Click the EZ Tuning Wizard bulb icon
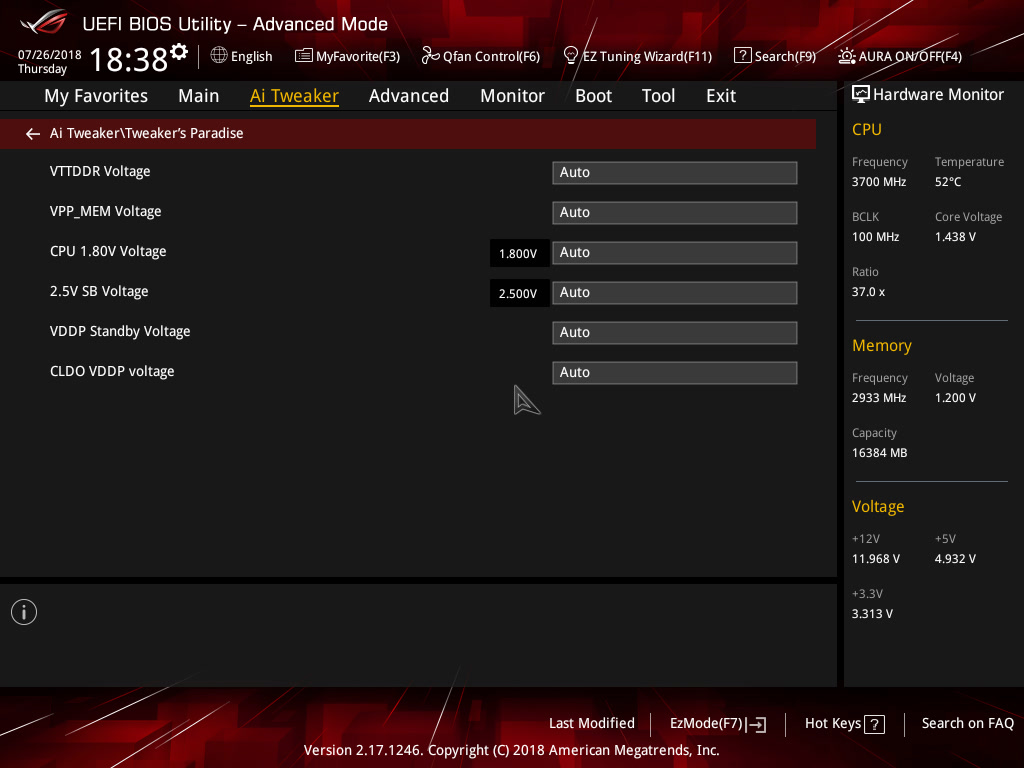This screenshot has height=768, width=1024. 570,56
